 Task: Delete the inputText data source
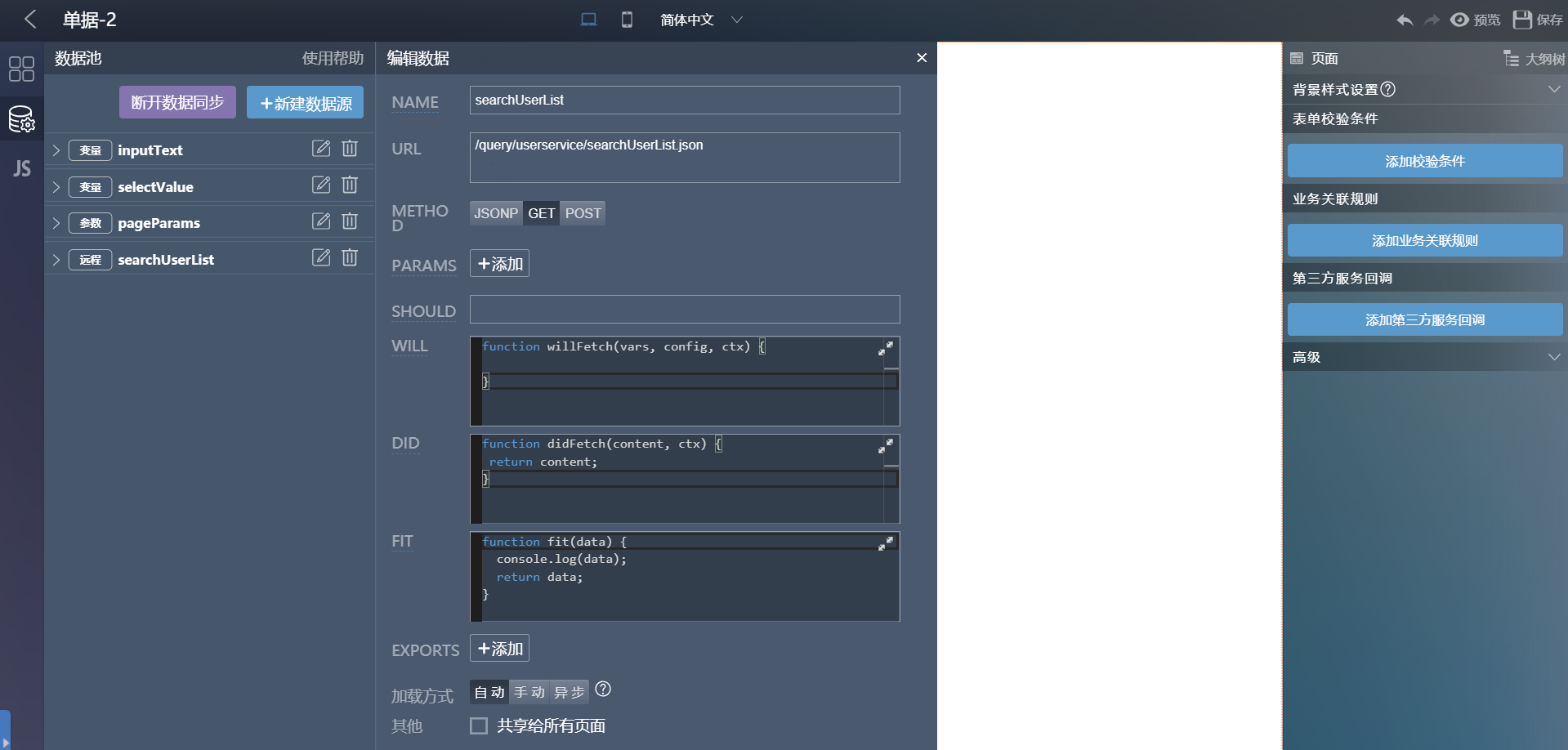(x=350, y=148)
